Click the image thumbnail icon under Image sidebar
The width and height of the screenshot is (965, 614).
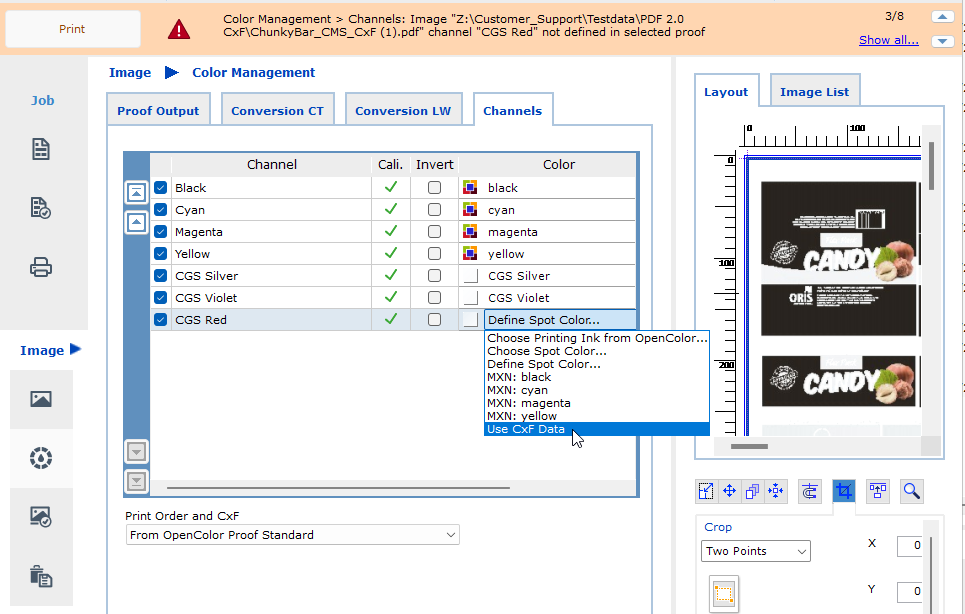[40, 399]
